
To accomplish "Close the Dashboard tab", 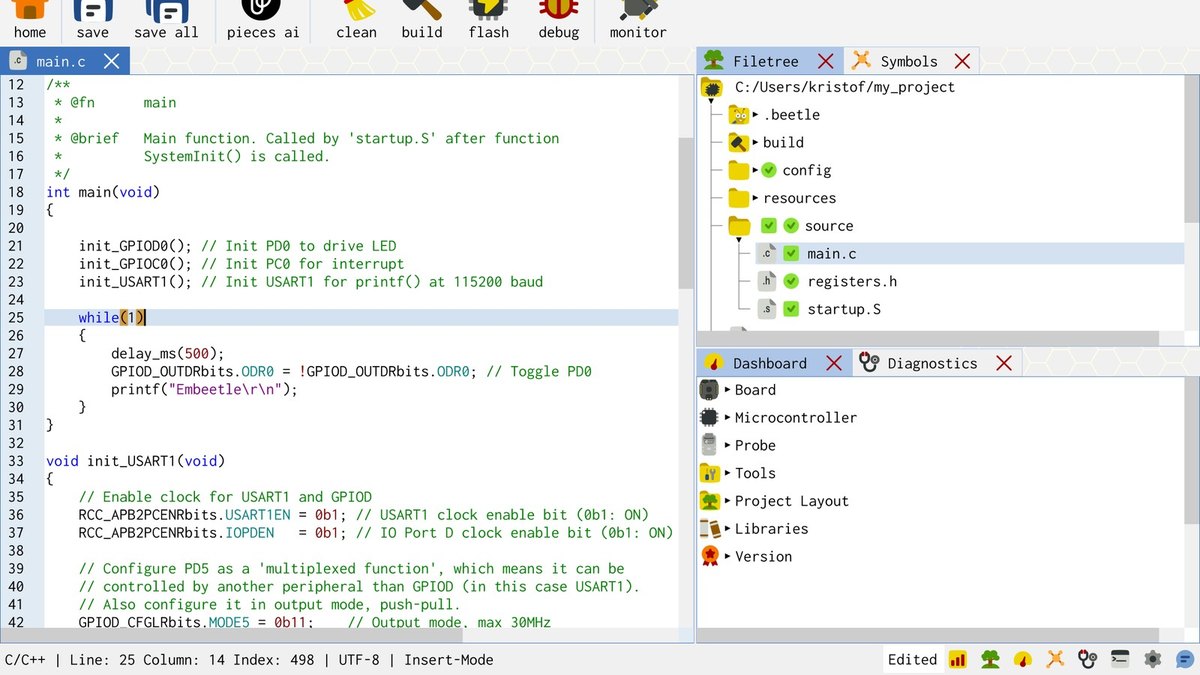I will (833, 363).
